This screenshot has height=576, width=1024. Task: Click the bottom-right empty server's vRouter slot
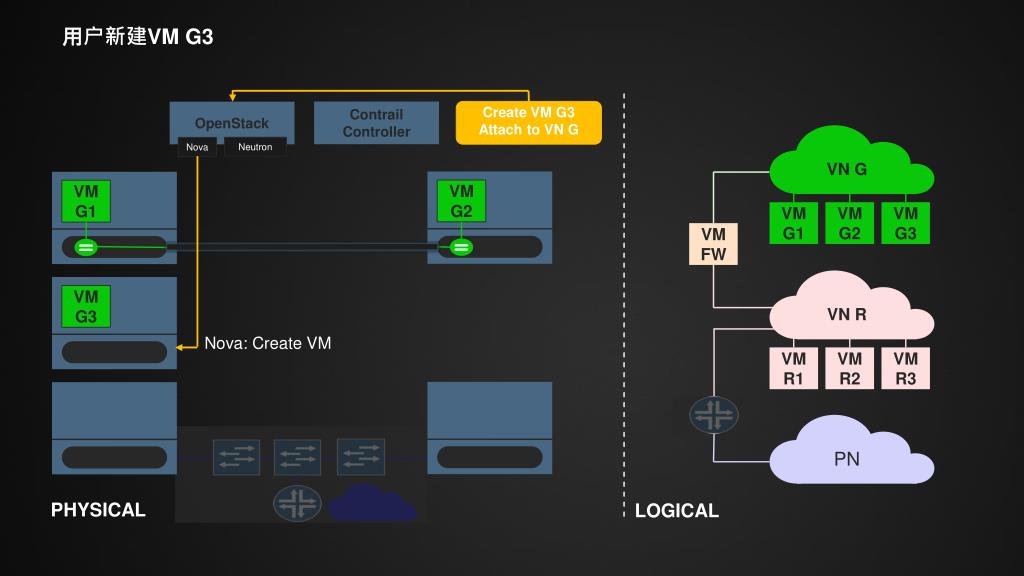coord(490,457)
